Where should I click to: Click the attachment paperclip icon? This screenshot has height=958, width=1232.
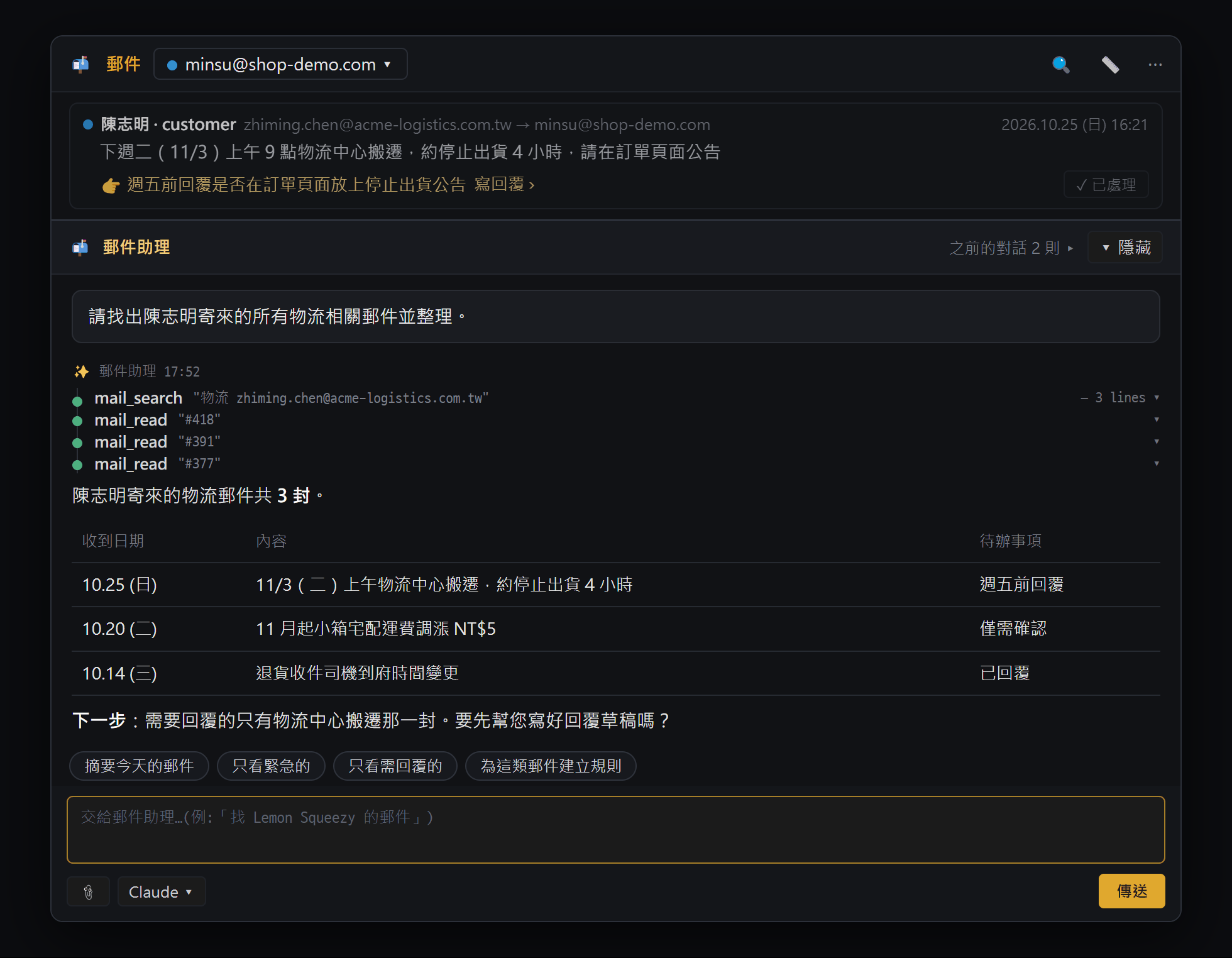pyautogui.click(x=89, y=892)
